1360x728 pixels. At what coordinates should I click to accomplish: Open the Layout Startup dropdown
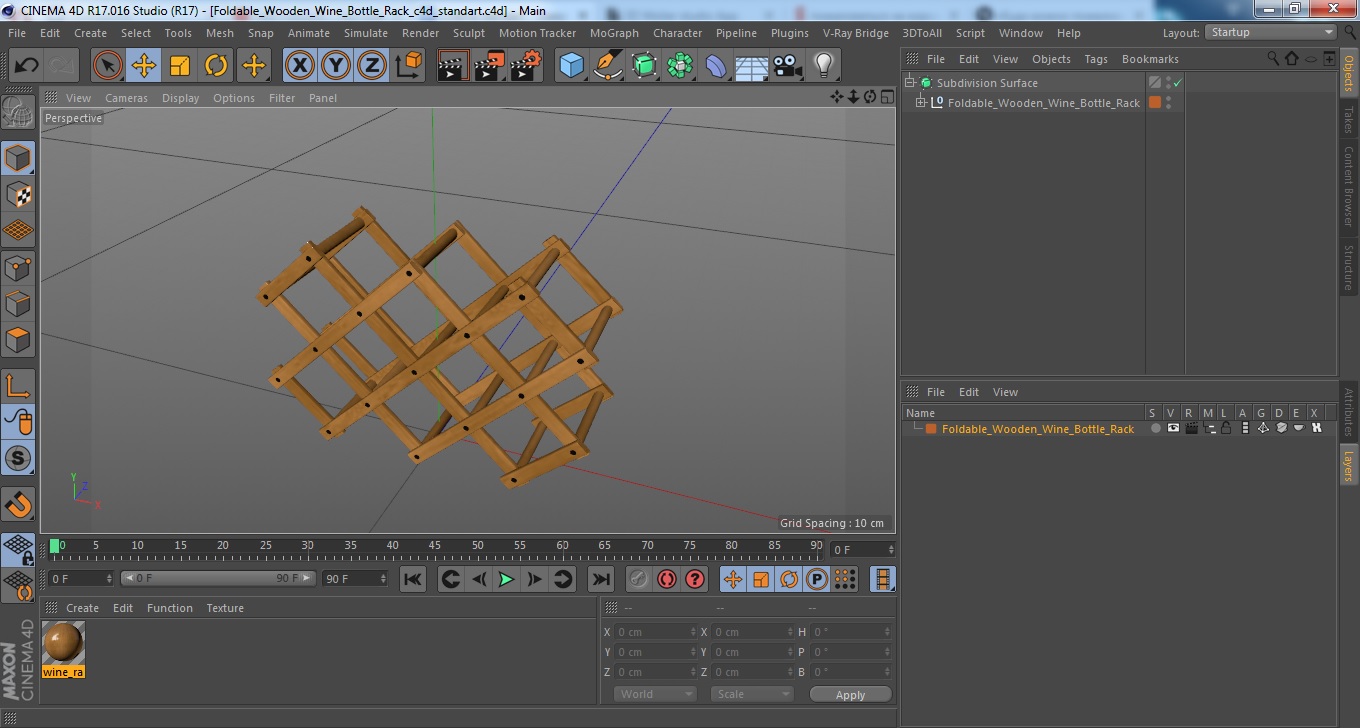pos(1271,33)
